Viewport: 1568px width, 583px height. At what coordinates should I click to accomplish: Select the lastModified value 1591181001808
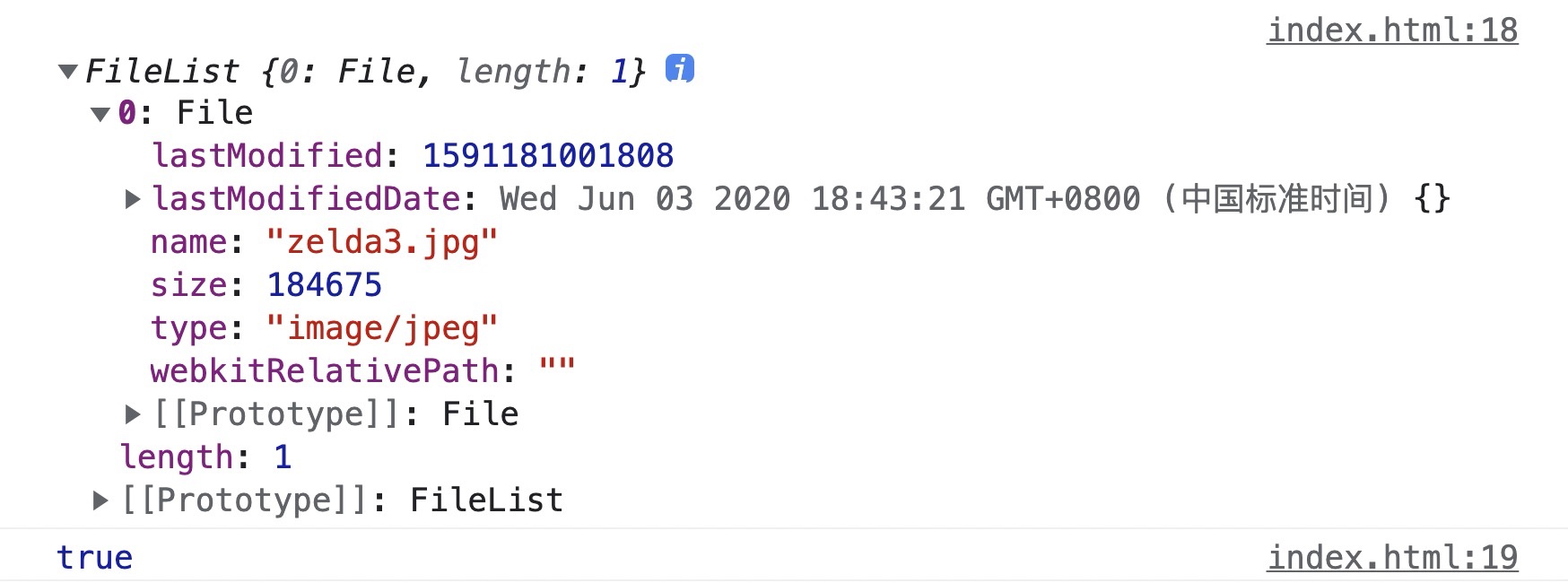click(x=548, y=156)
